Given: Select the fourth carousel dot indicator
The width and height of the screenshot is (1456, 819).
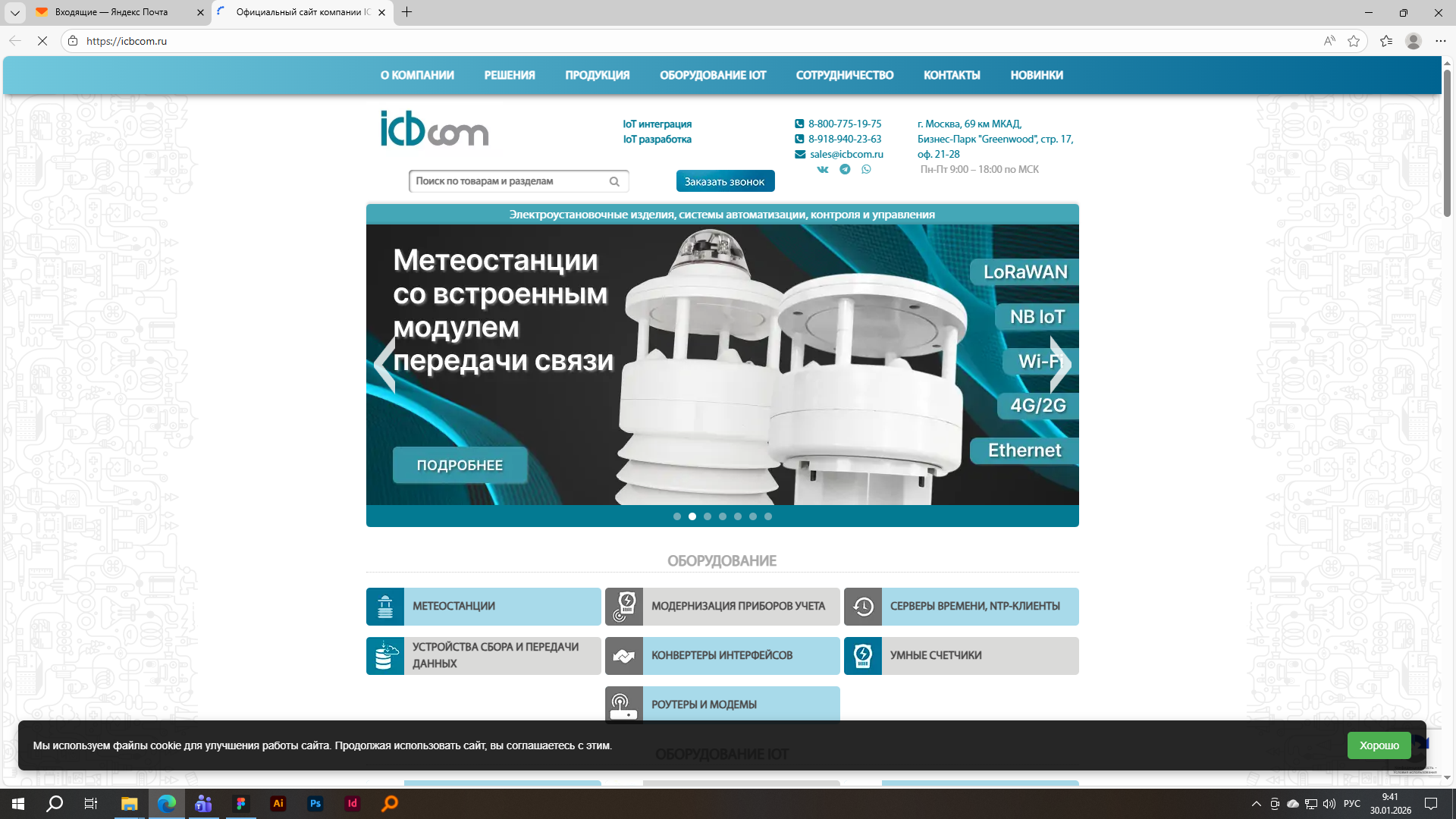Looking at the screenshot, I should pos(722,516).
